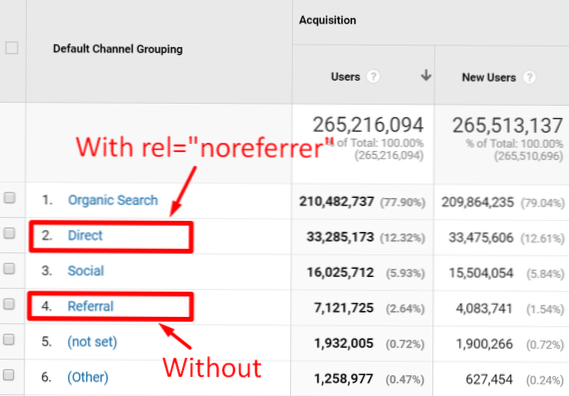
Task: Click the (265,510,696) new users total in parentheses
Action: pyautogui.click(x=528, y=156)
